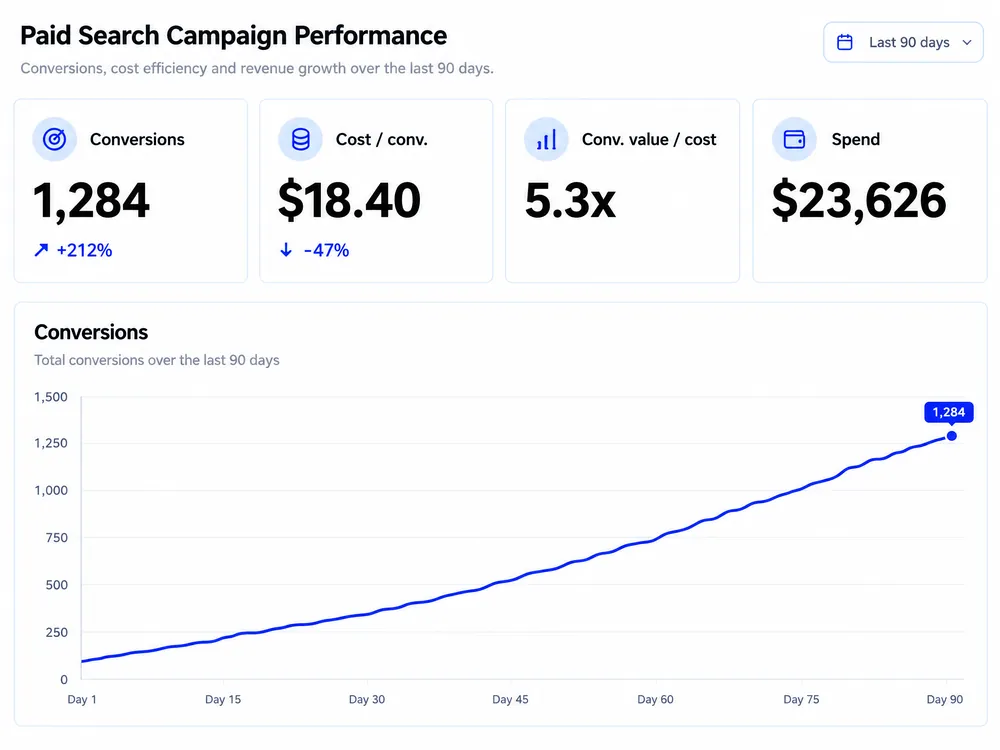Open the Last 90 days date range dropdown
The width and height of the screenshot is (1000, 750).
point(903,42)
